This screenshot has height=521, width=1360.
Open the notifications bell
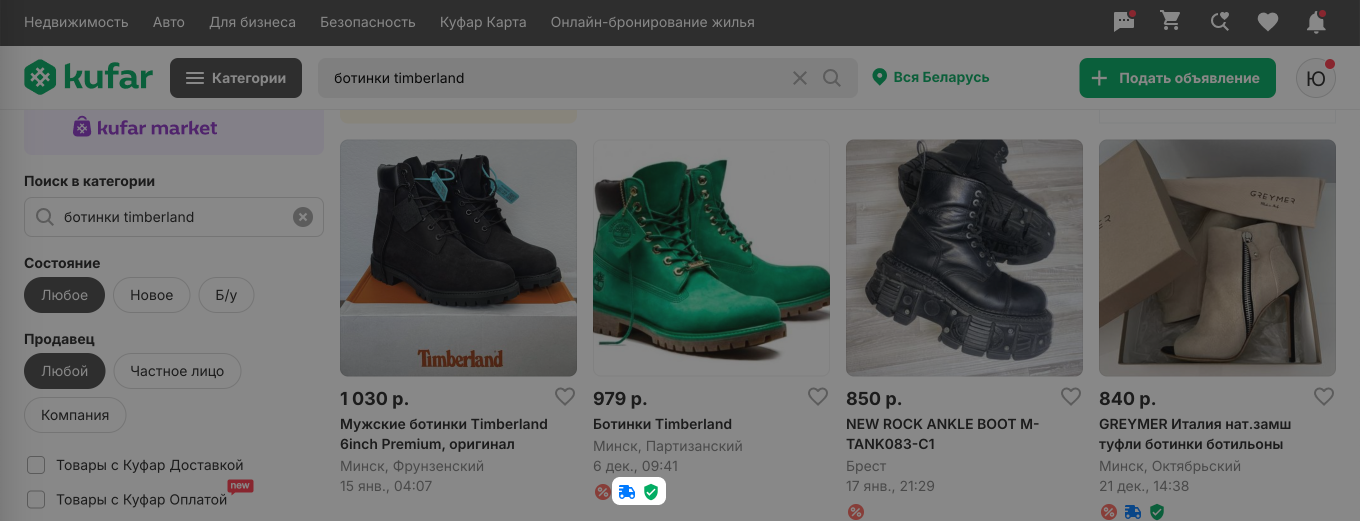(1316, 22)
